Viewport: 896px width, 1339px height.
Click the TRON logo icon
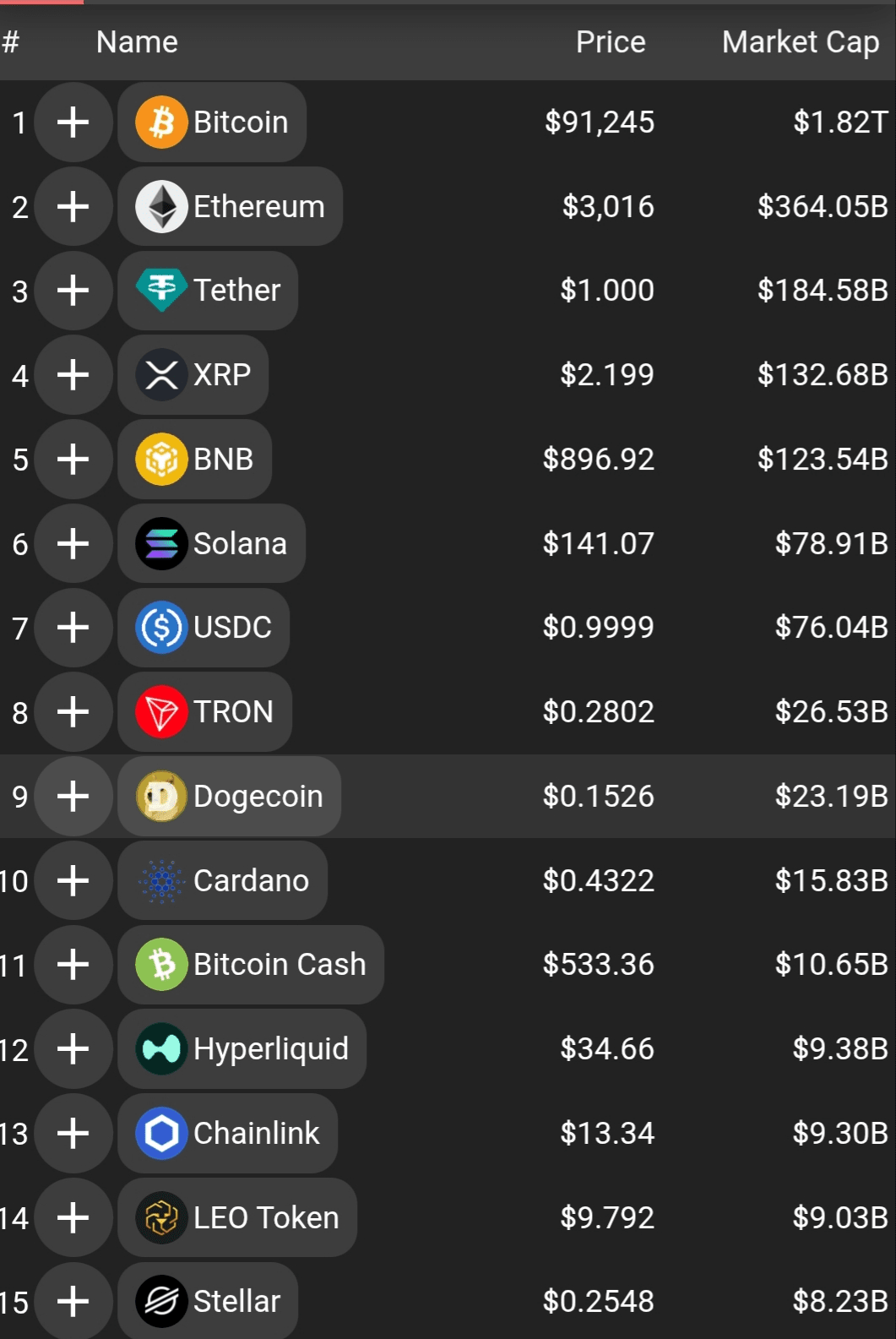pos(161,712)
